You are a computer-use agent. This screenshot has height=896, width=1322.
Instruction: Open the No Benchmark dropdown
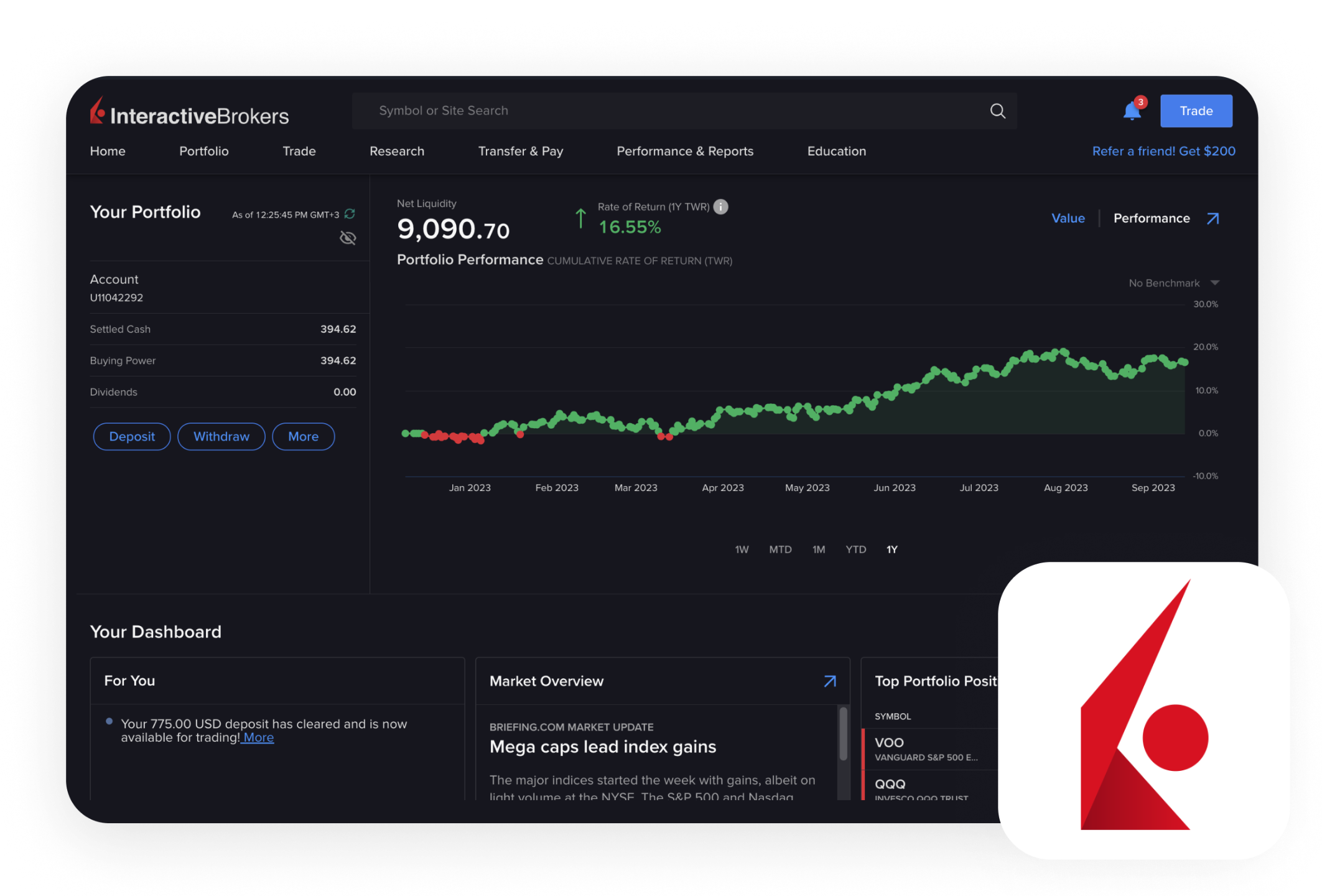coord(1173,283)
